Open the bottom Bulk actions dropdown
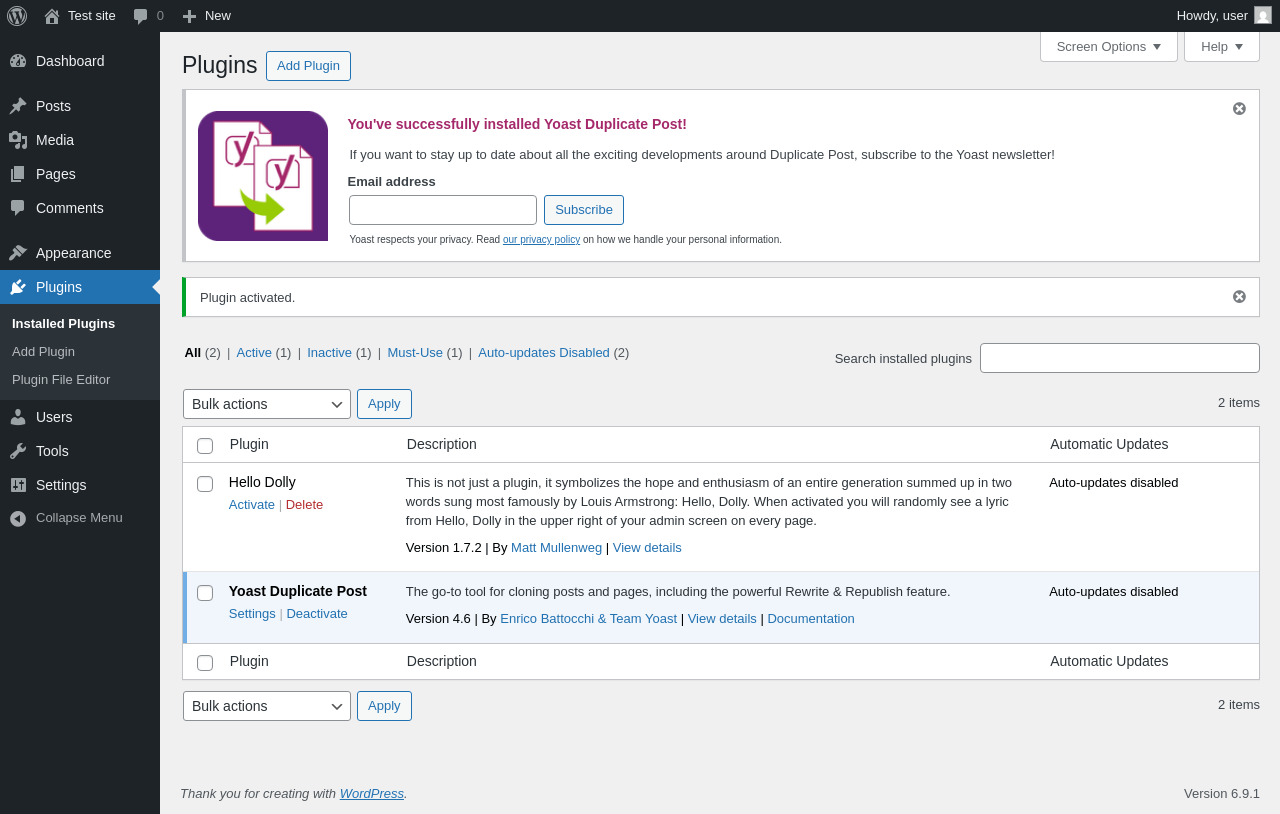This screenshot has width=1280, height=814. [x=267, y=706]
